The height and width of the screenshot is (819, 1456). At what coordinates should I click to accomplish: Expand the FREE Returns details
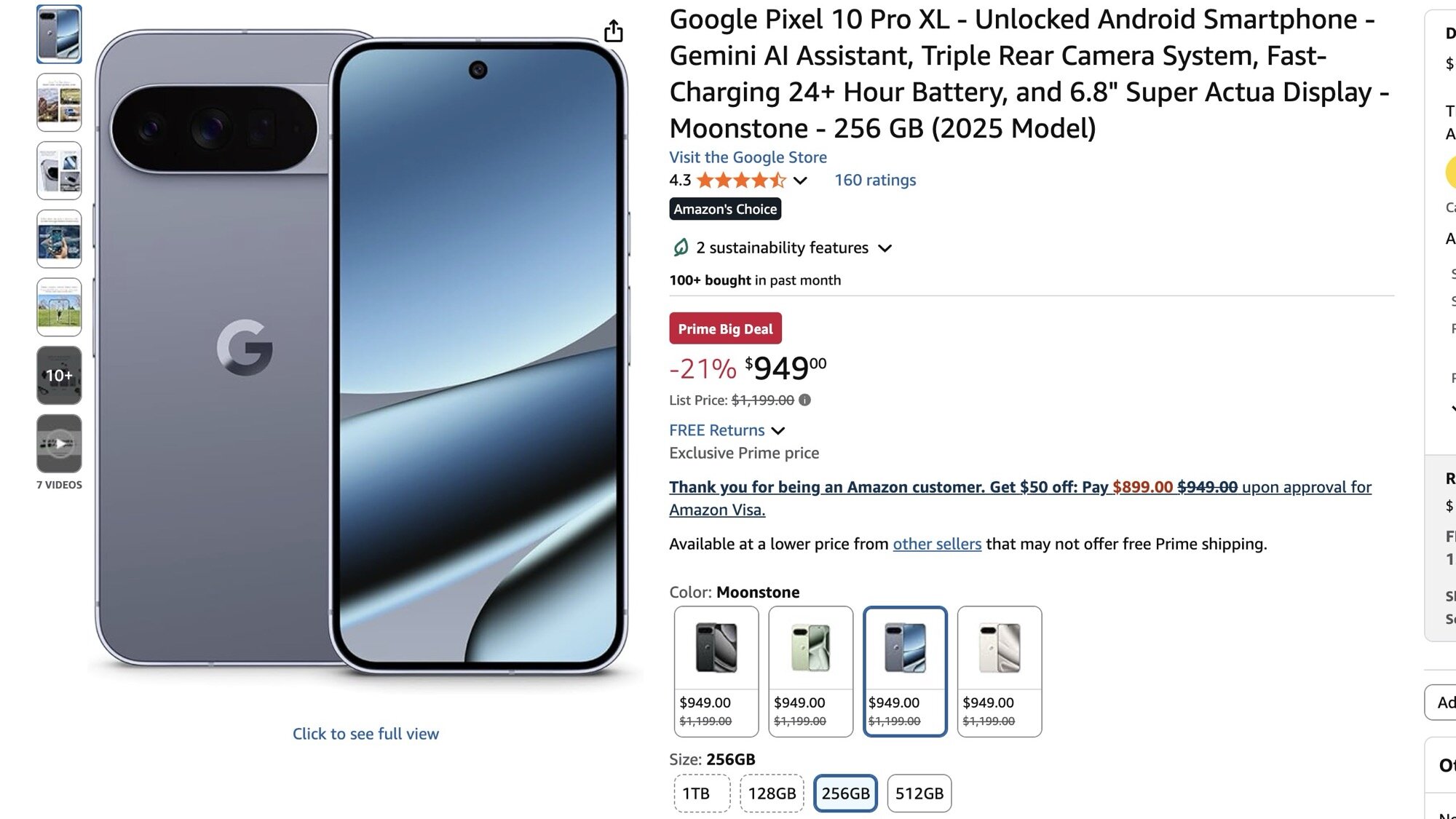point(778,430)
